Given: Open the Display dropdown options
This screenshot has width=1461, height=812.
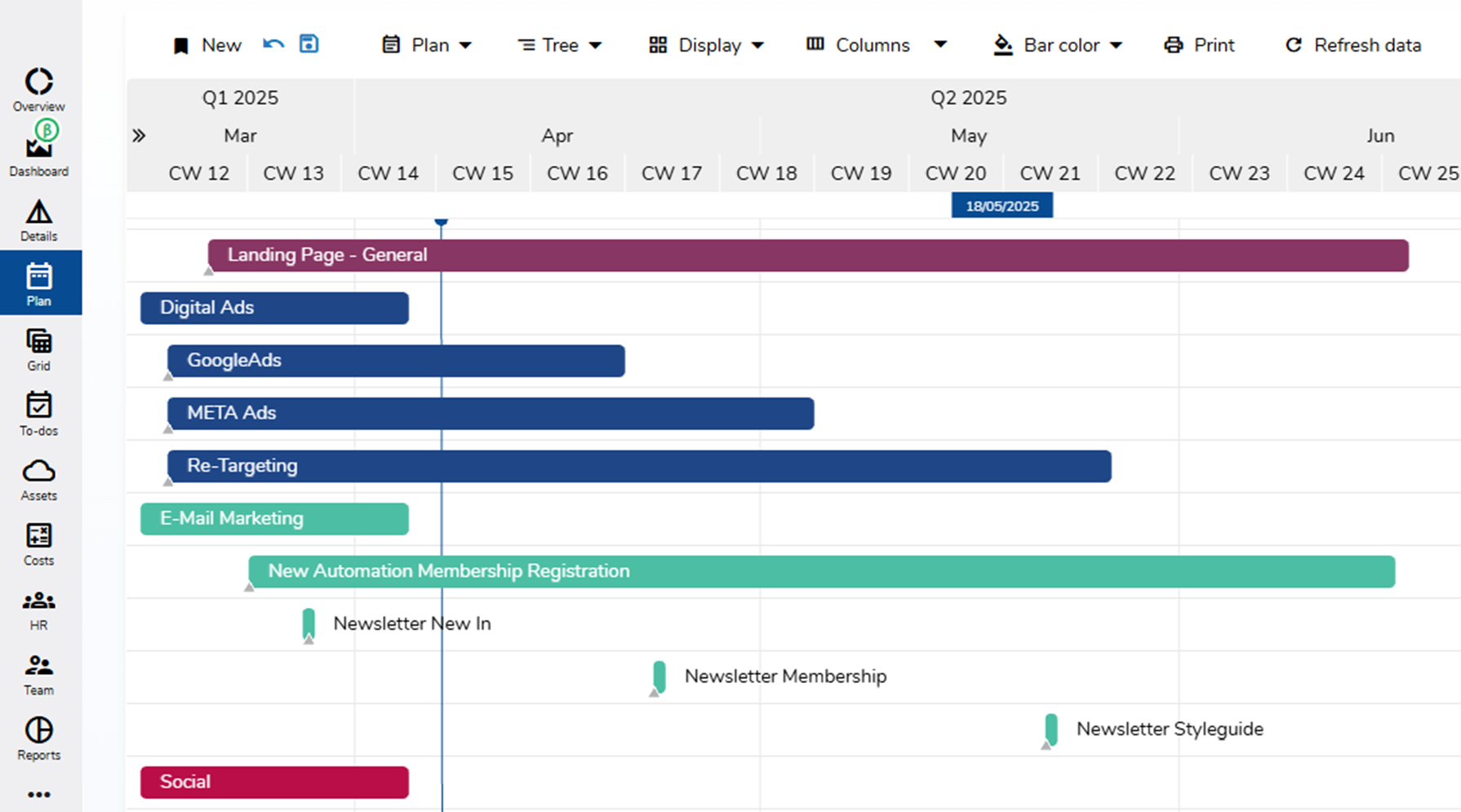Looking at the screenshot, I should pyautogui.click(x=707, y=45).
